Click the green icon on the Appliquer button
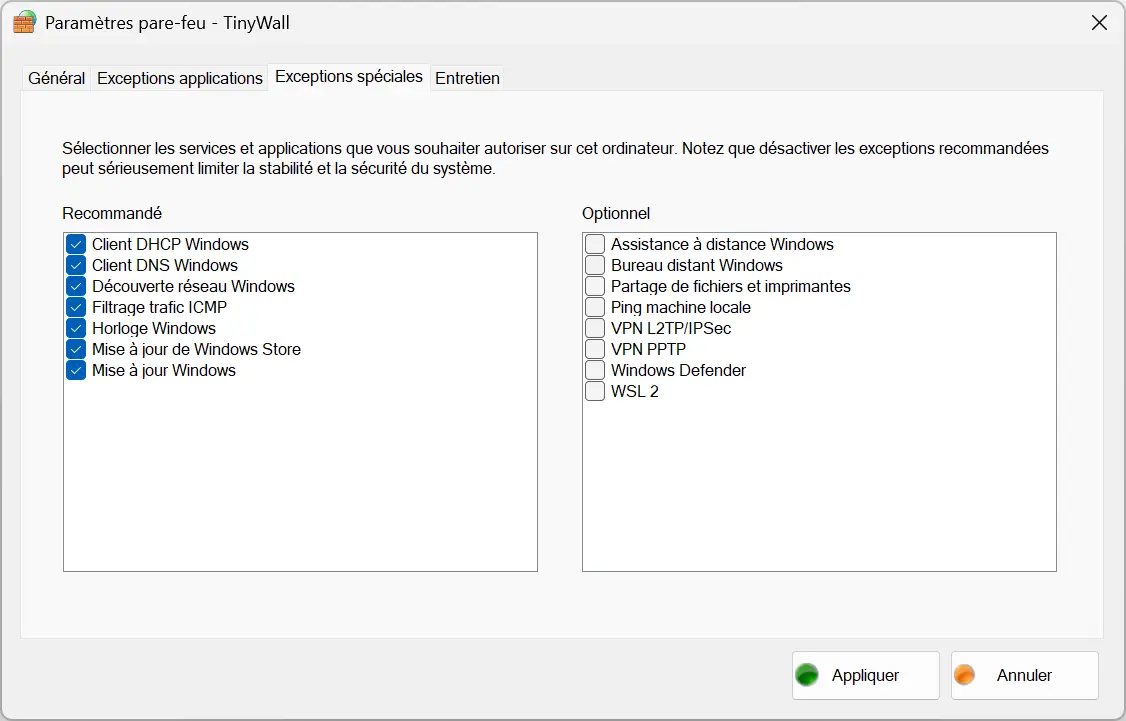The height and width of the screenshot is (721, 1126). pos(807,675)
